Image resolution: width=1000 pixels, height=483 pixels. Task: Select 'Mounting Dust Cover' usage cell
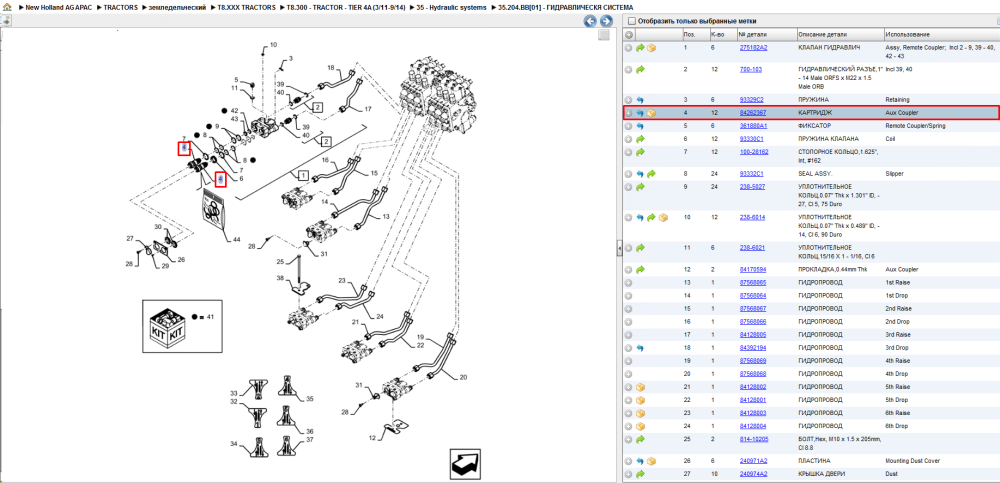click(x=913, y=461)
